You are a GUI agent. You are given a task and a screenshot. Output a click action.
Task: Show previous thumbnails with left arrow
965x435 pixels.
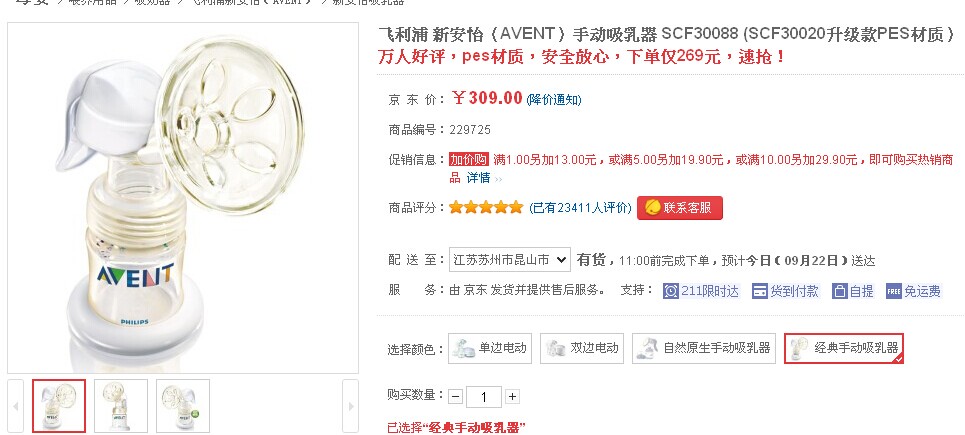point(16,406)
